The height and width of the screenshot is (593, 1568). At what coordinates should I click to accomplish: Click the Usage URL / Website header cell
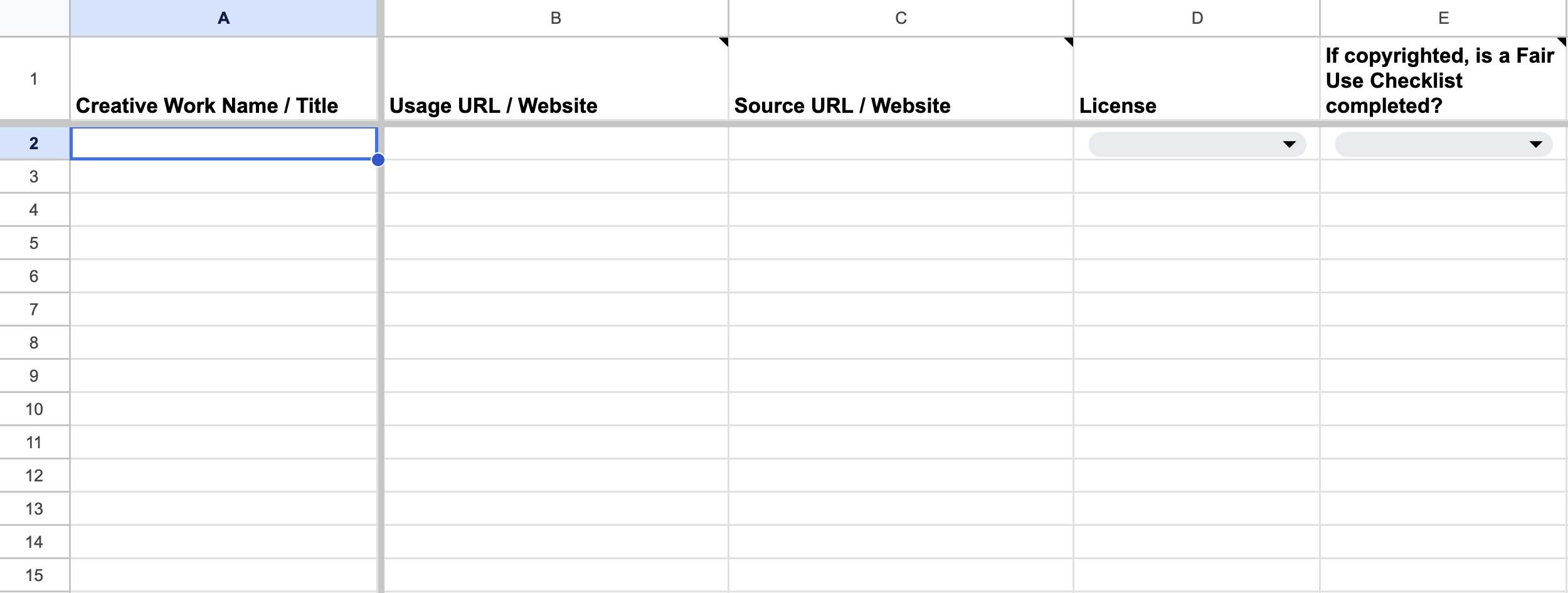pos(556,79)
